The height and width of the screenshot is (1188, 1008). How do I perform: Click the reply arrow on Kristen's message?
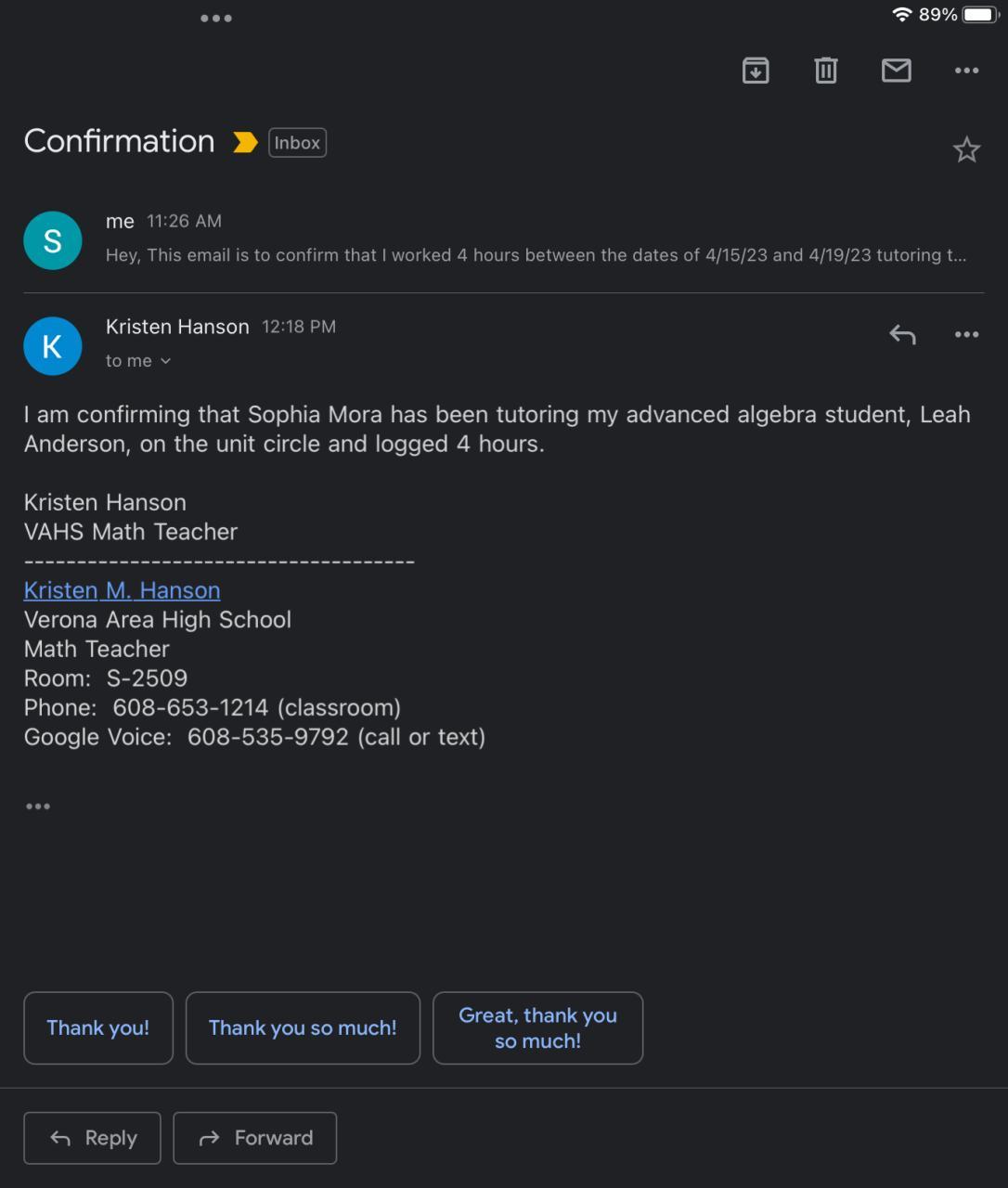(x=902, y=334)
